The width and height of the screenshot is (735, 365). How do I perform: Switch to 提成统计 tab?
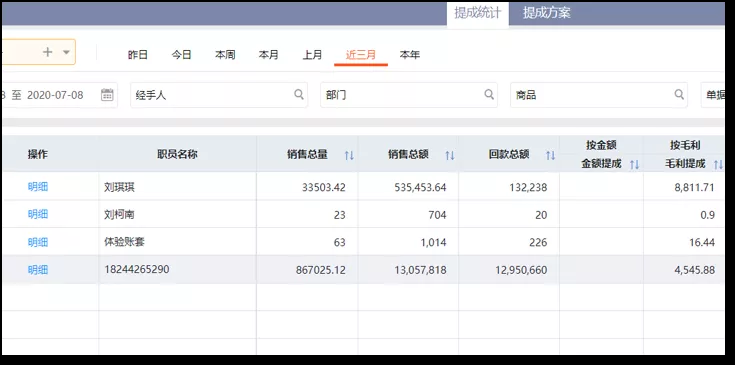(x=477, y=13)
